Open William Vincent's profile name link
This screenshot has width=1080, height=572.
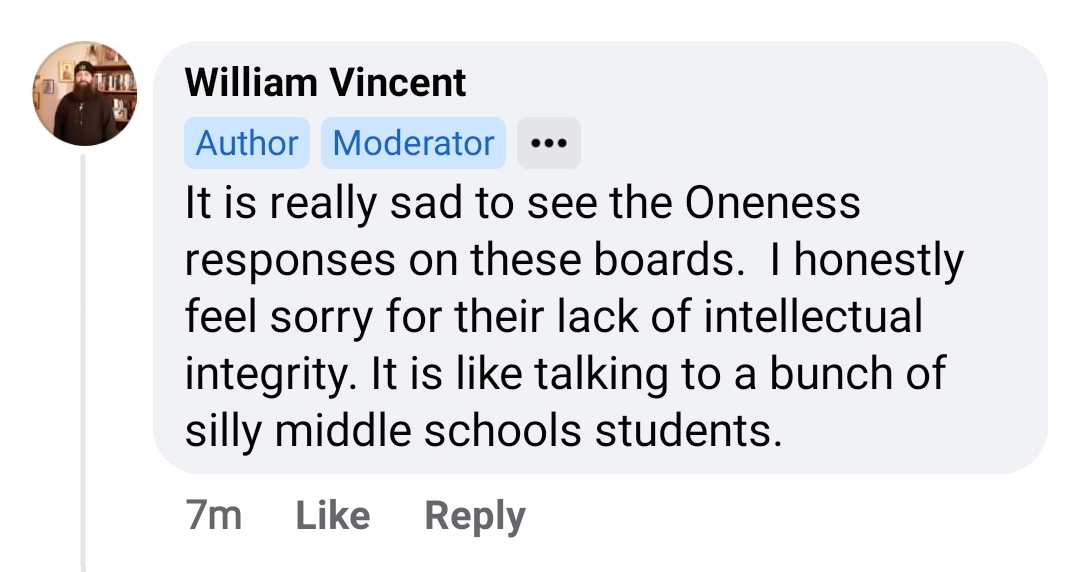point(326,82)
